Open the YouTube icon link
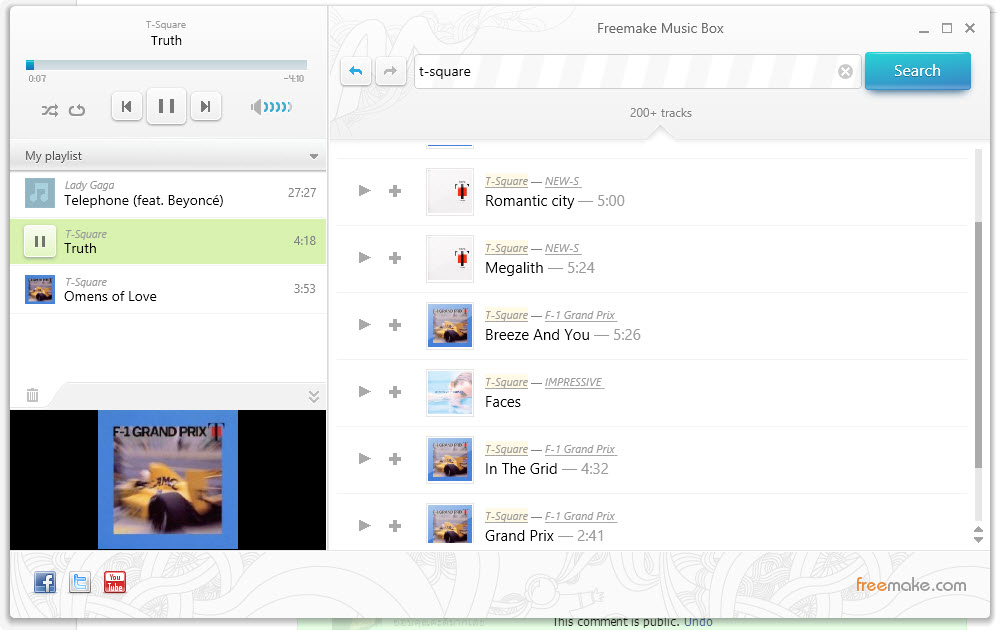The height and width of the screenshot is (630, 1000). (x=115, y=582)
